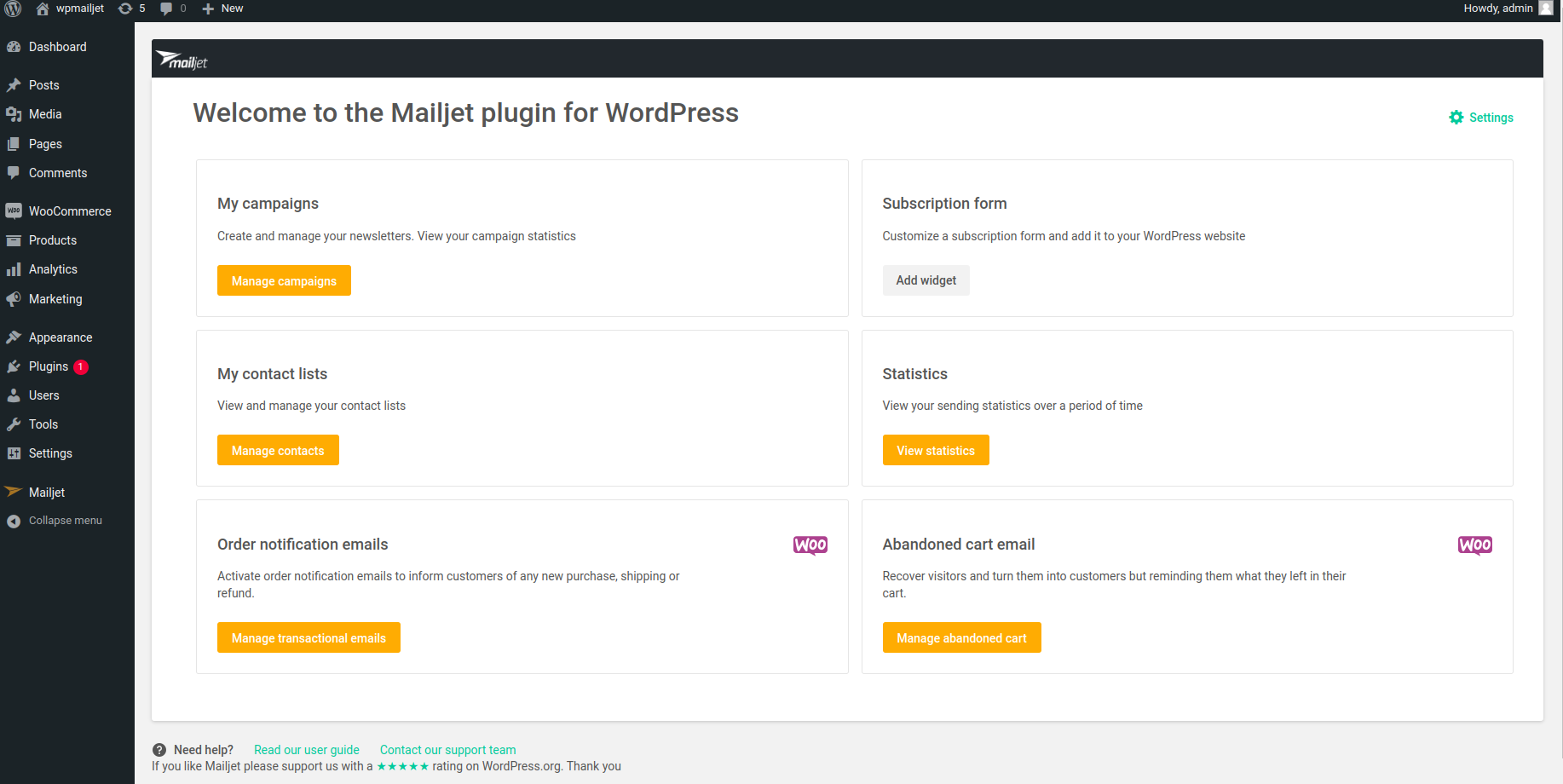Open the updates icon showing 5
Screen dimensions: 1563x784
point(125,9)
